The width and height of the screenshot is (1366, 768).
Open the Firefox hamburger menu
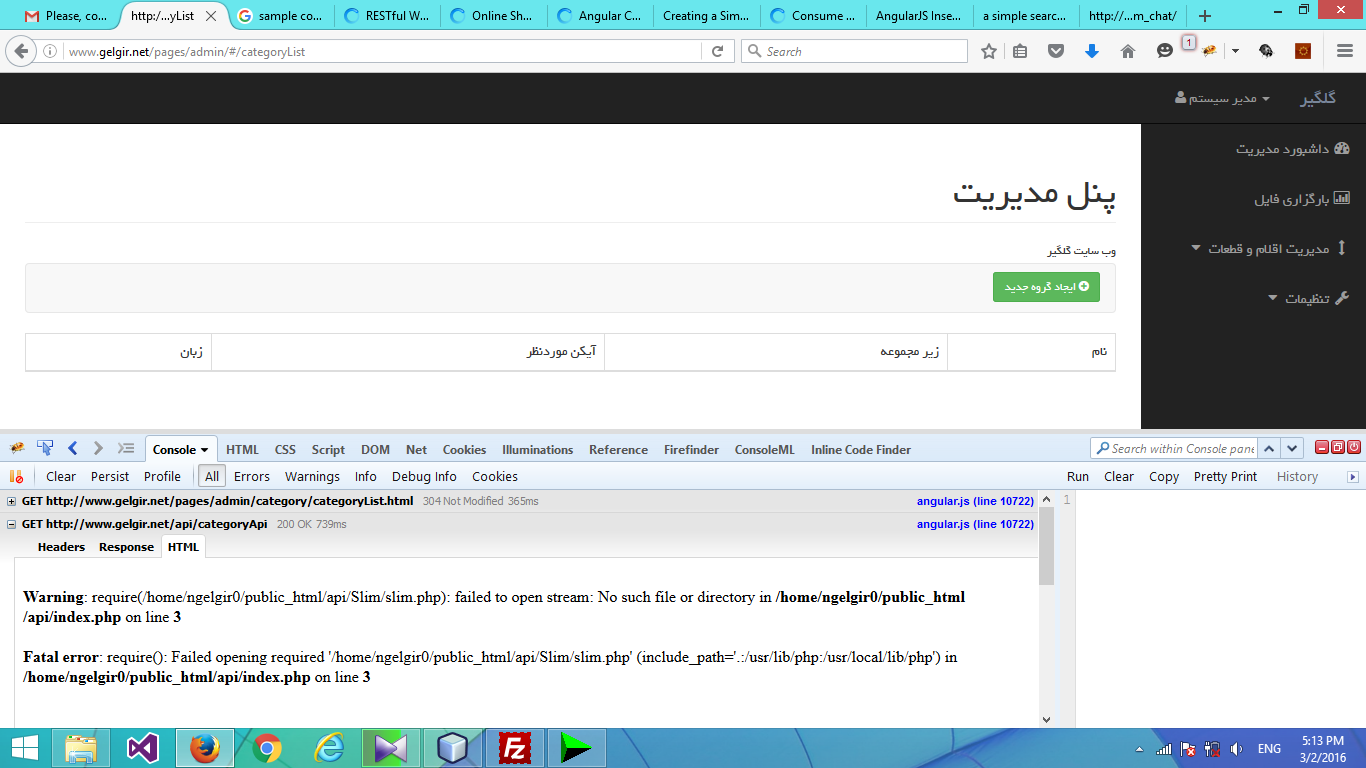click(1345, 51)
